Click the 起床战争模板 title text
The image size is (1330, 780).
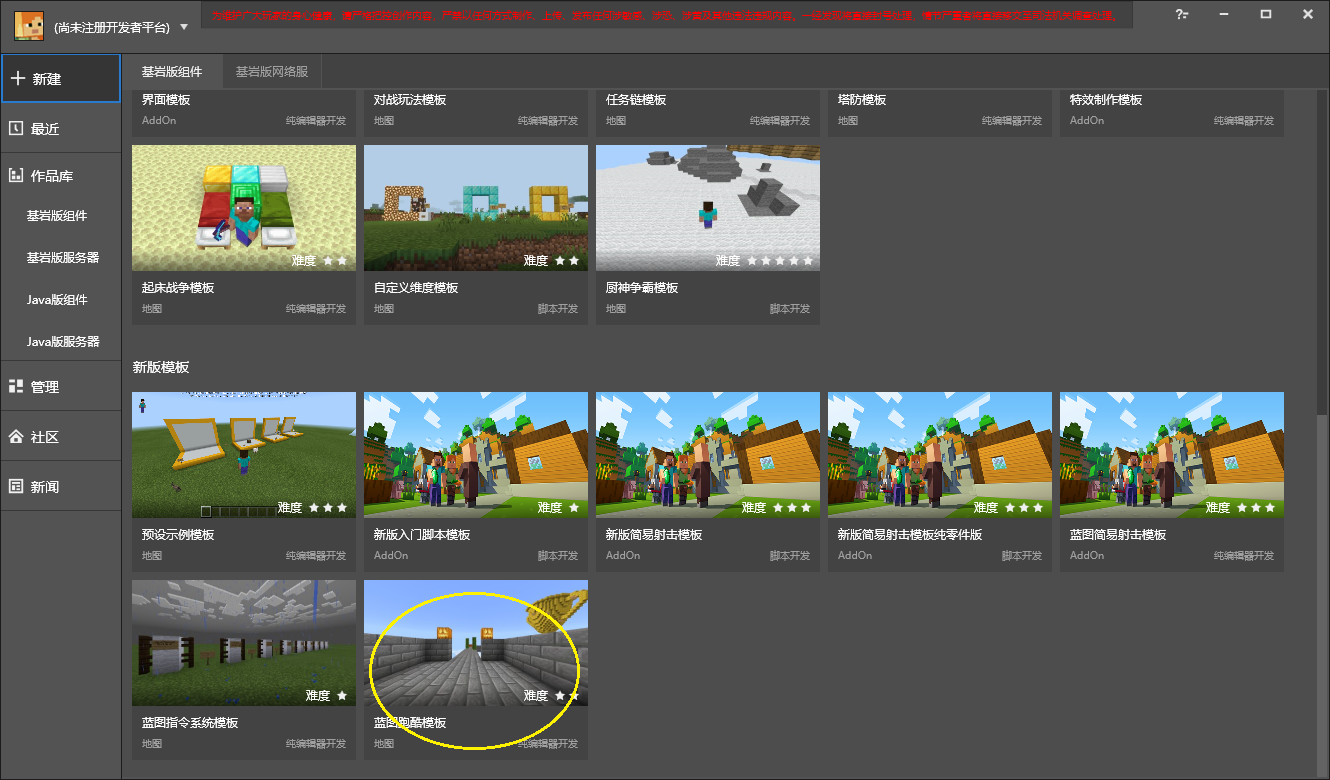pyautogui.click(x=178, y=288)
